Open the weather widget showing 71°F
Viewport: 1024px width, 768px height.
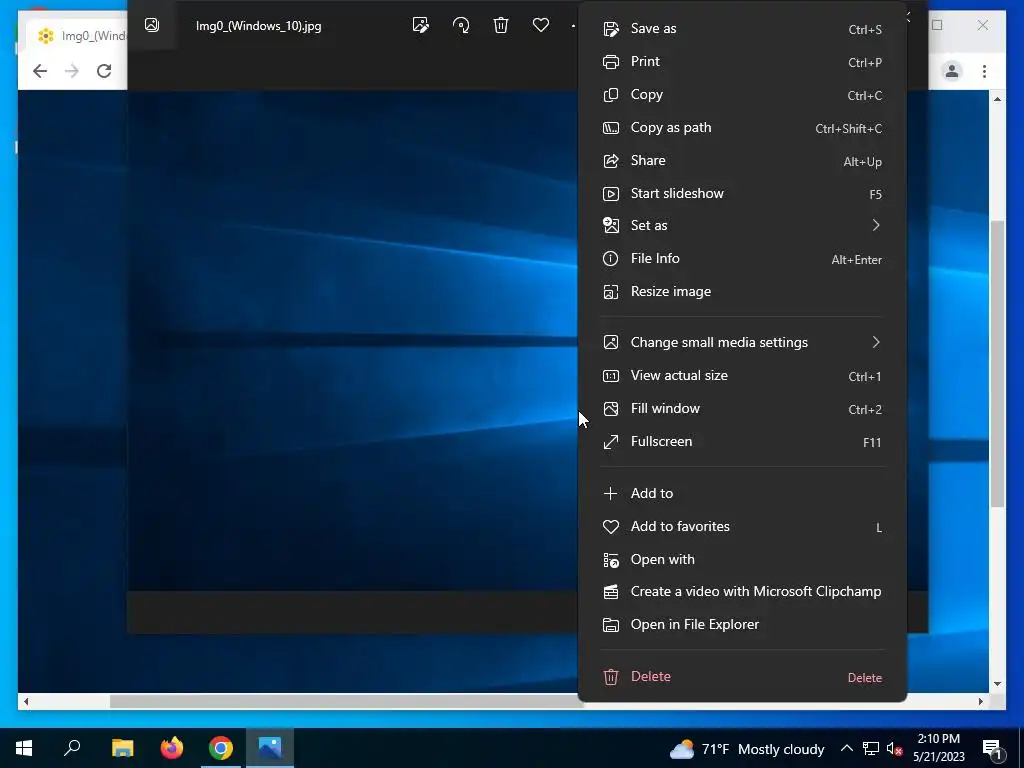746,749
